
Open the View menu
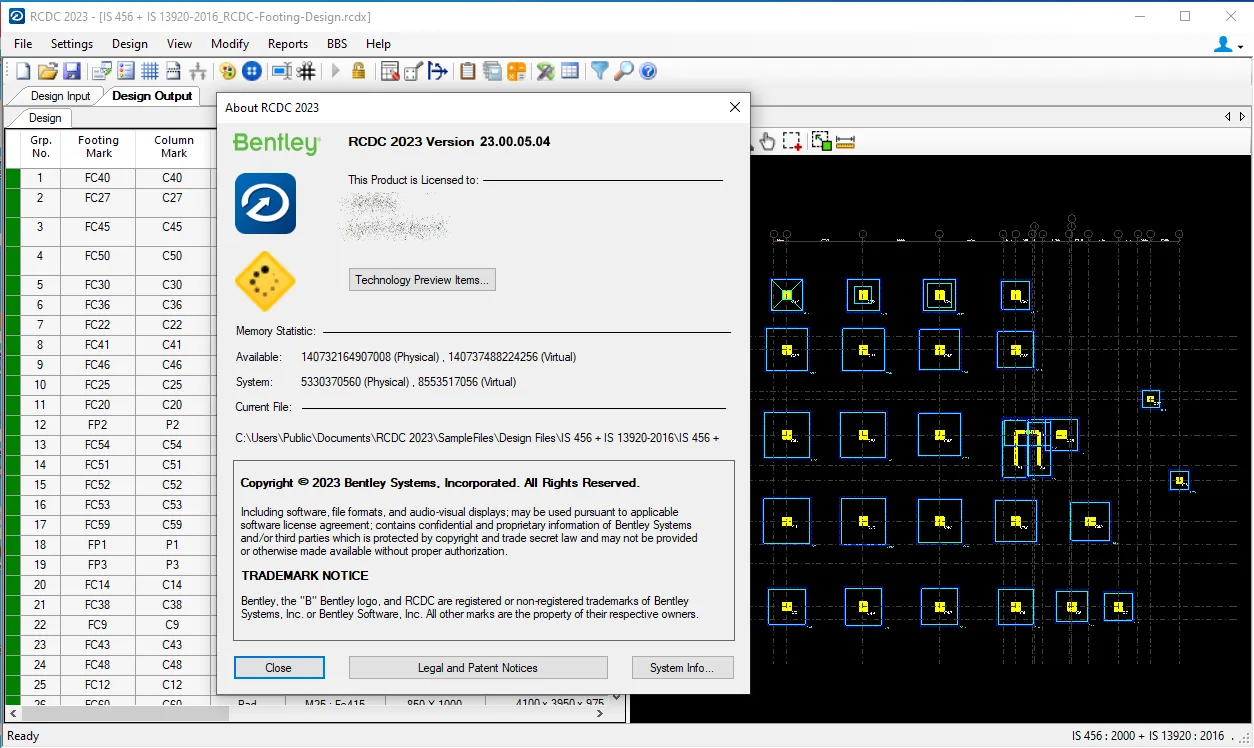click(x=180, y=44)
